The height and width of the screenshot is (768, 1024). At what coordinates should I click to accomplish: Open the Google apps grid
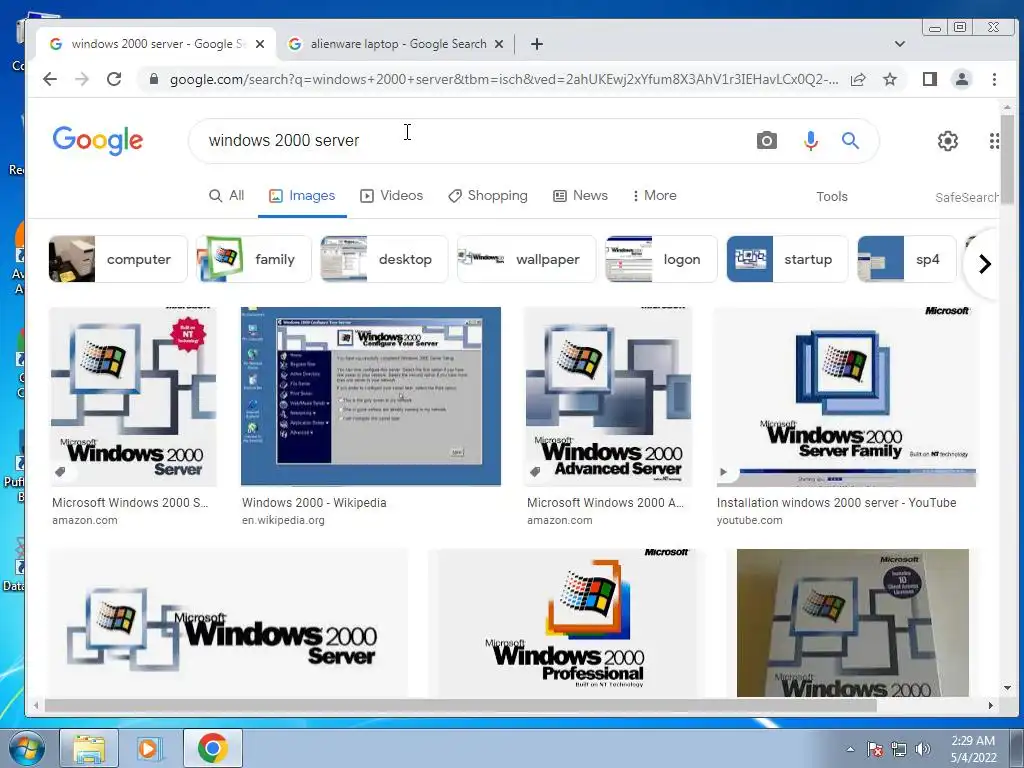pos(993,140)
